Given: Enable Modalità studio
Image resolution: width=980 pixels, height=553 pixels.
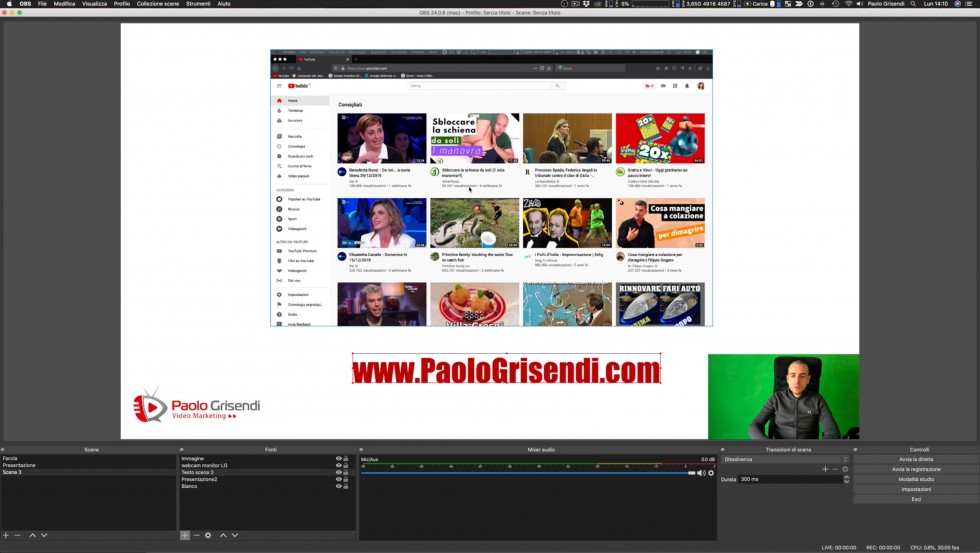Looking at the screenshot, I should pyautogui.click(x=916, y=479).
